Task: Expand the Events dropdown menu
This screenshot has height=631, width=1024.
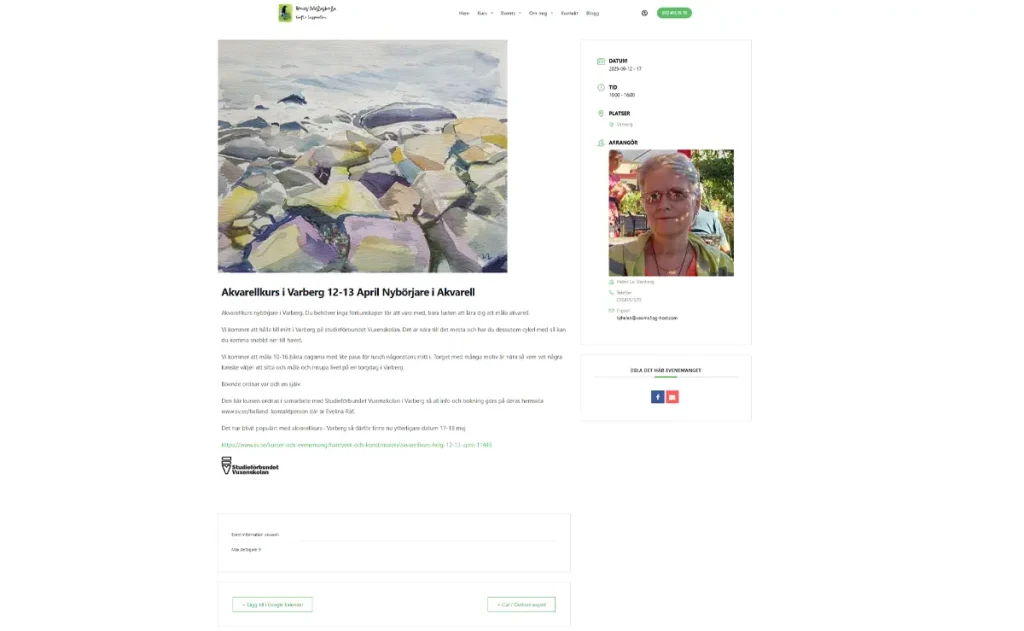Action: pos(511,13)
